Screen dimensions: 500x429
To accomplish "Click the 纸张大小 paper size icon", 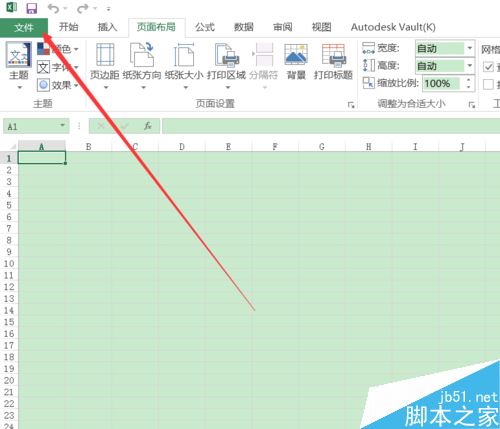I will 184,54.
